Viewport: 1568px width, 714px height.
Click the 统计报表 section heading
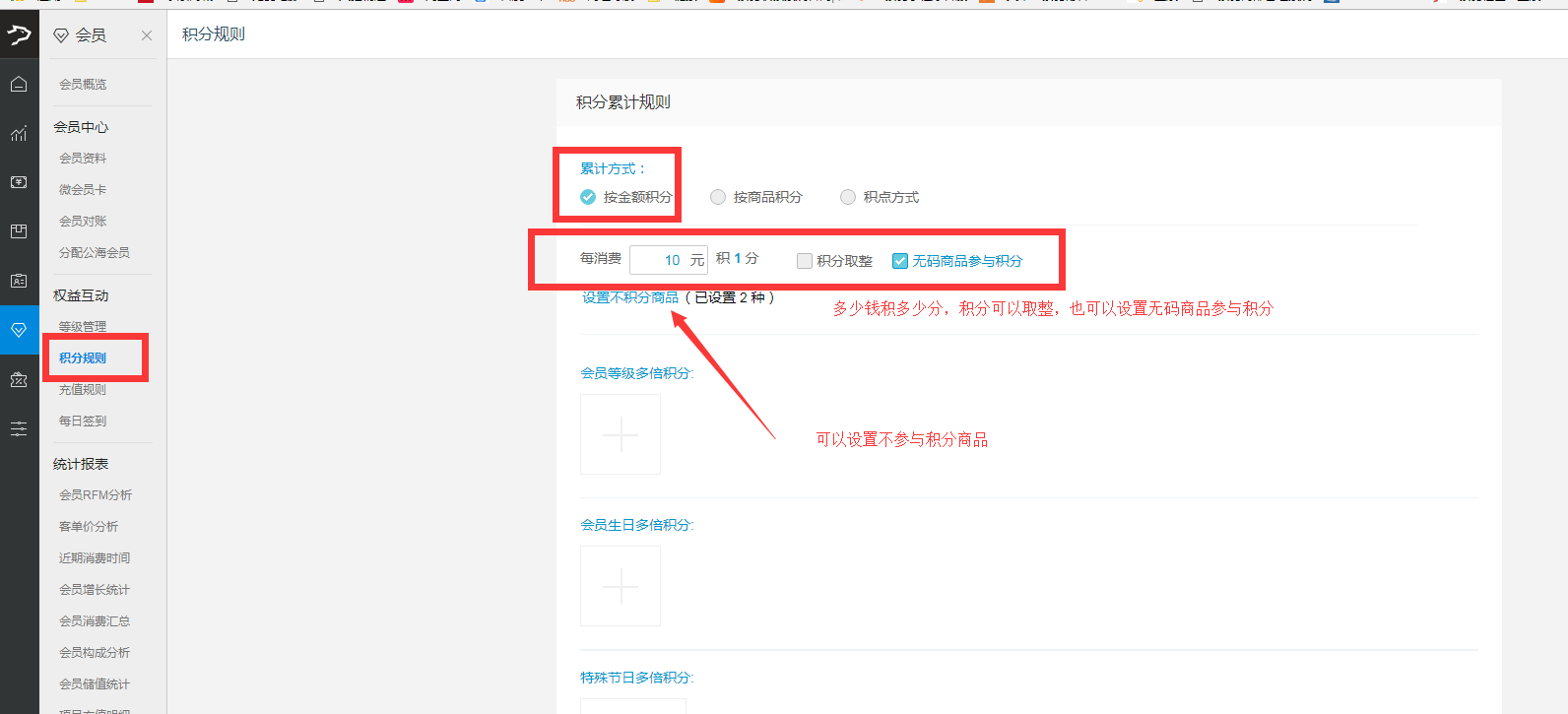[81, 464]
